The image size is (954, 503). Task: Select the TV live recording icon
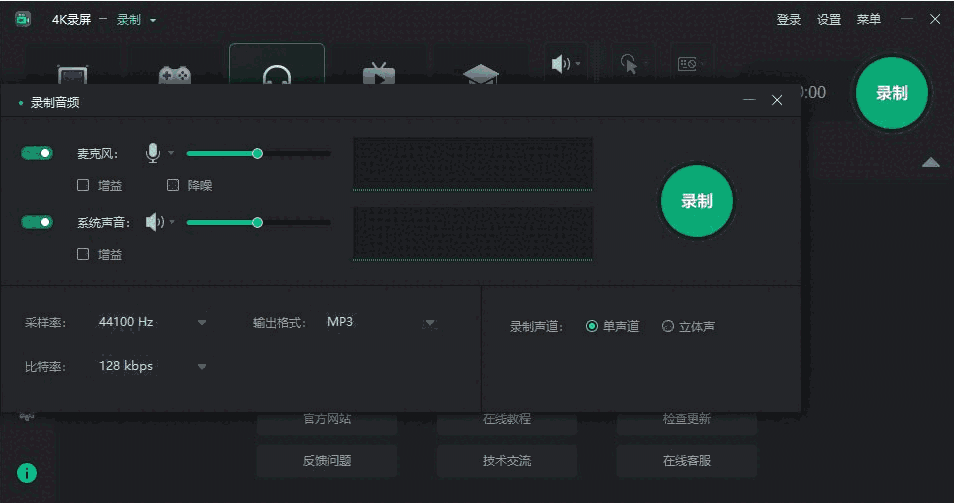click(378, 74)
